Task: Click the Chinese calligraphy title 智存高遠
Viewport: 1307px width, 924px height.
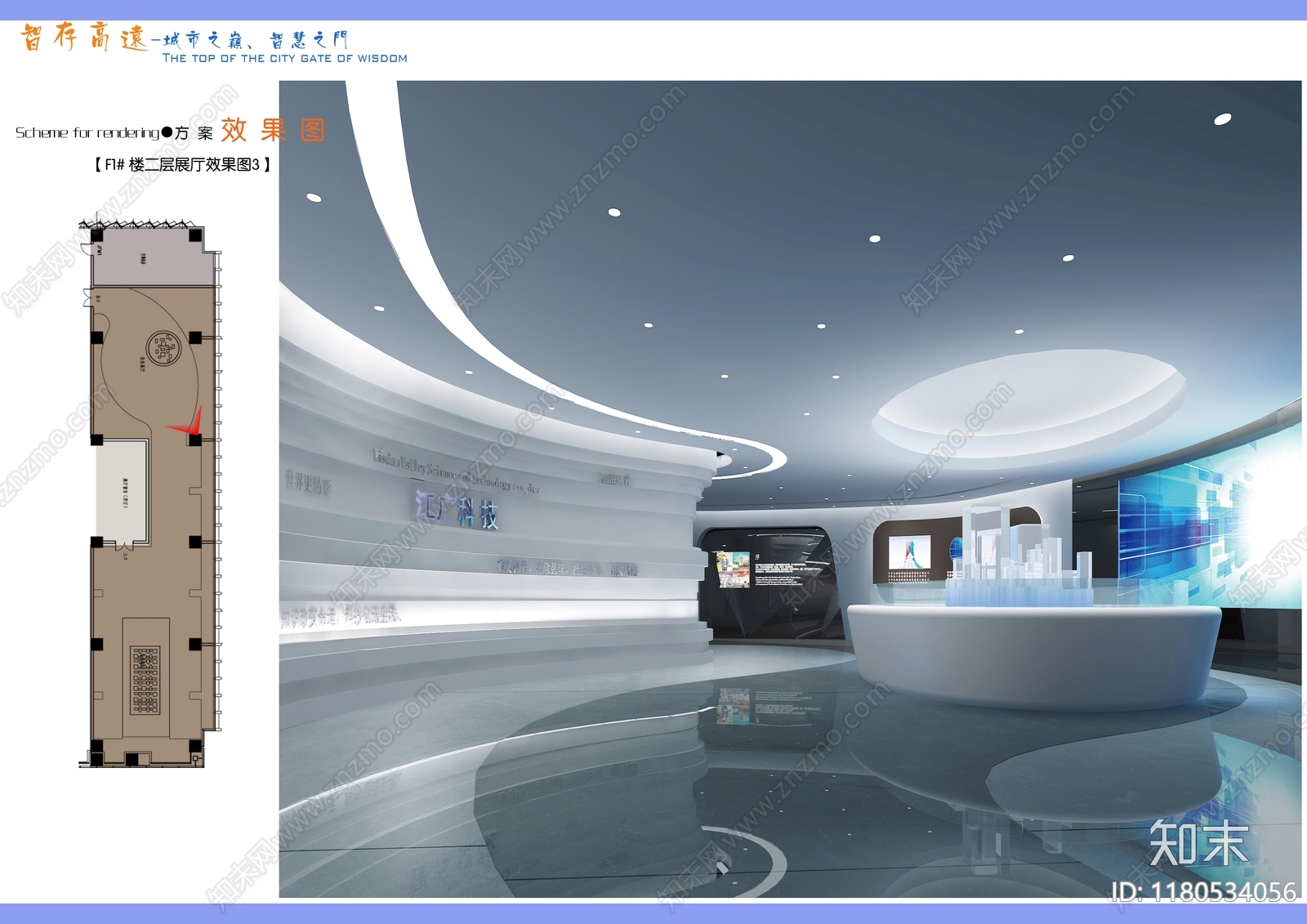Action: click(x=83, y=38)
